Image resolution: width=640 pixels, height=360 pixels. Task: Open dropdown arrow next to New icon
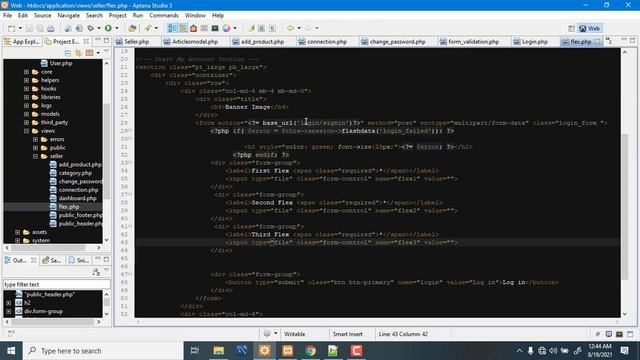[20, 28]
